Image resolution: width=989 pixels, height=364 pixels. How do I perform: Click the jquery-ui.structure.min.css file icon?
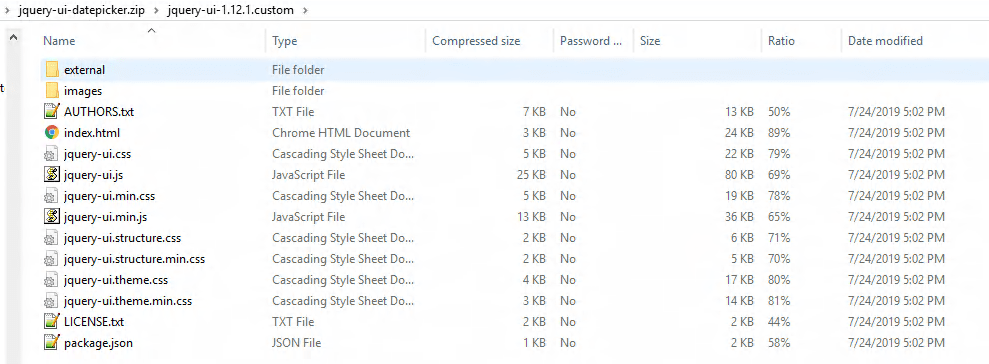[x=52, y=259]
